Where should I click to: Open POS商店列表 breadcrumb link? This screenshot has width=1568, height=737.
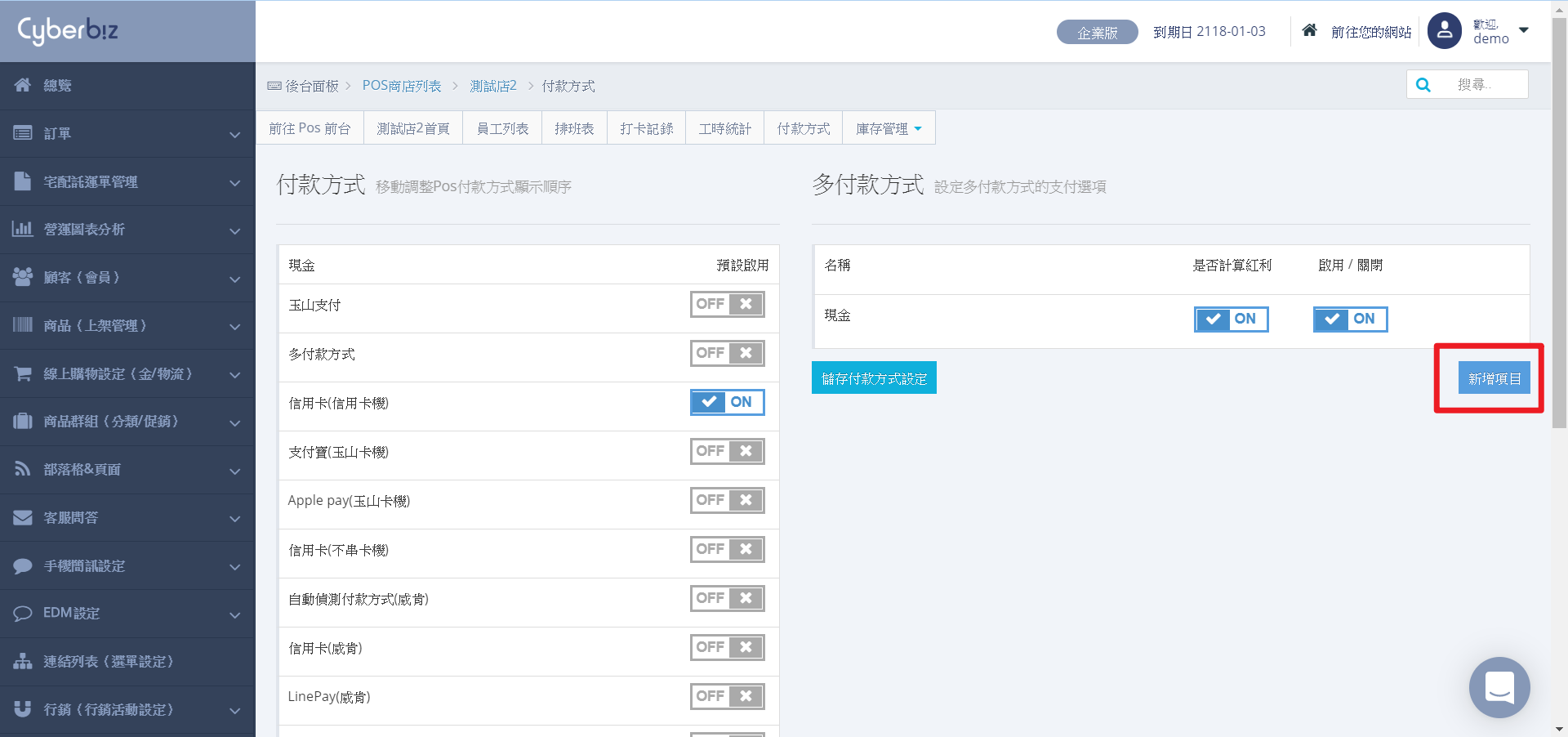pos(402,86)
